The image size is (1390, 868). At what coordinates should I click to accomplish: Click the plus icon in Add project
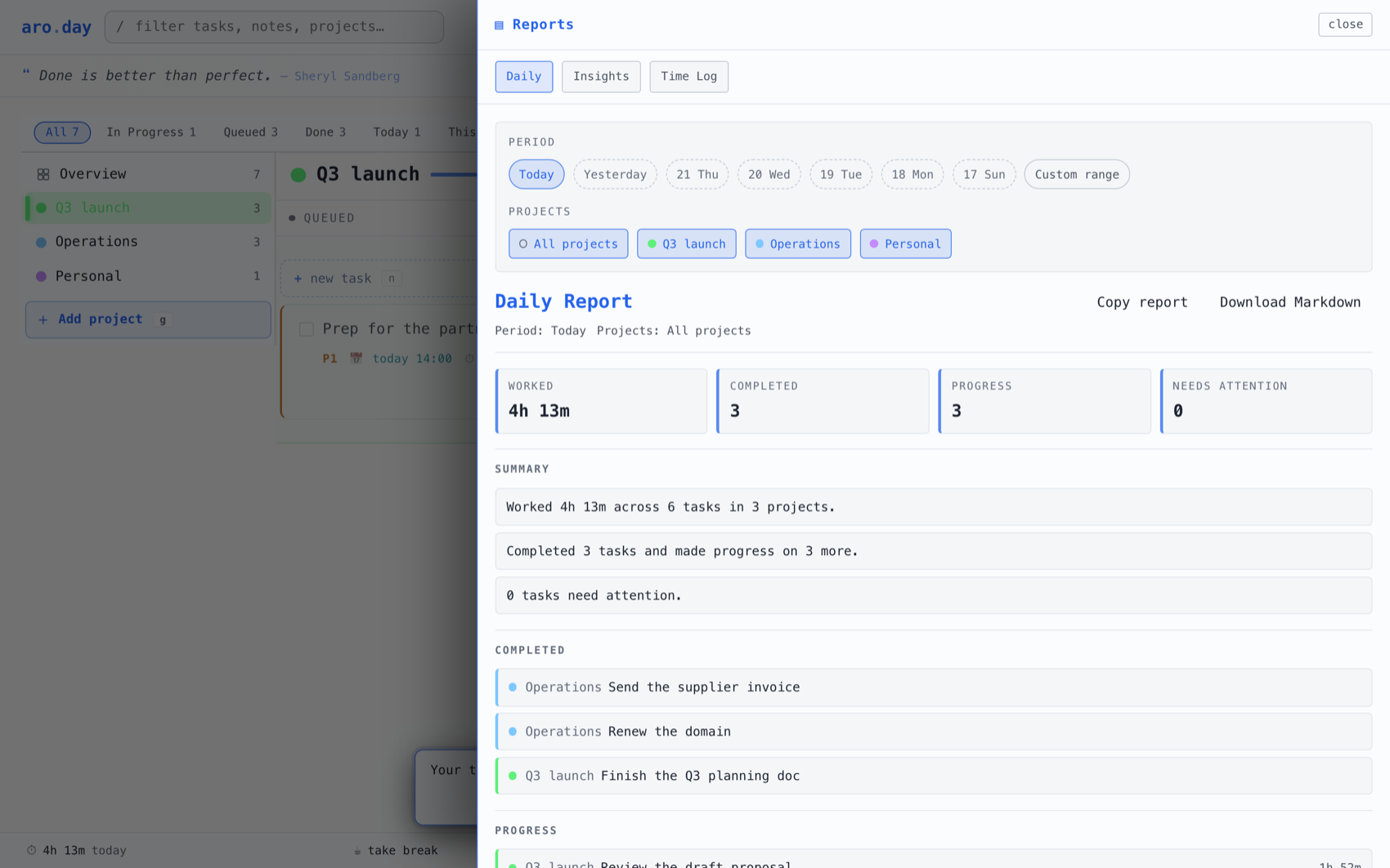point(43,320)
